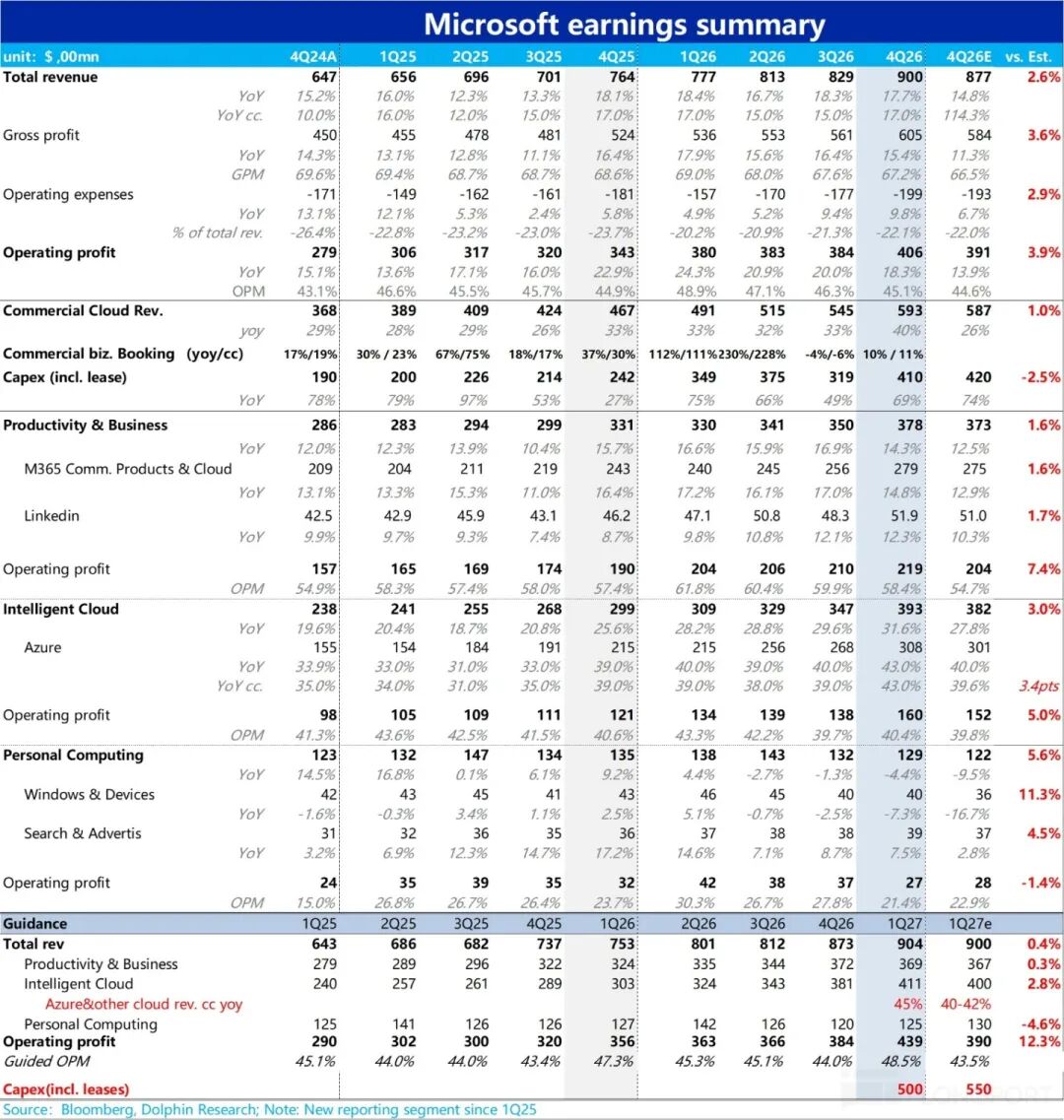Image resolution: width=1064 pixels, height=1120 pixels.
Task: Select Guided OPM value 48.5%
Action: [901, 1062]
